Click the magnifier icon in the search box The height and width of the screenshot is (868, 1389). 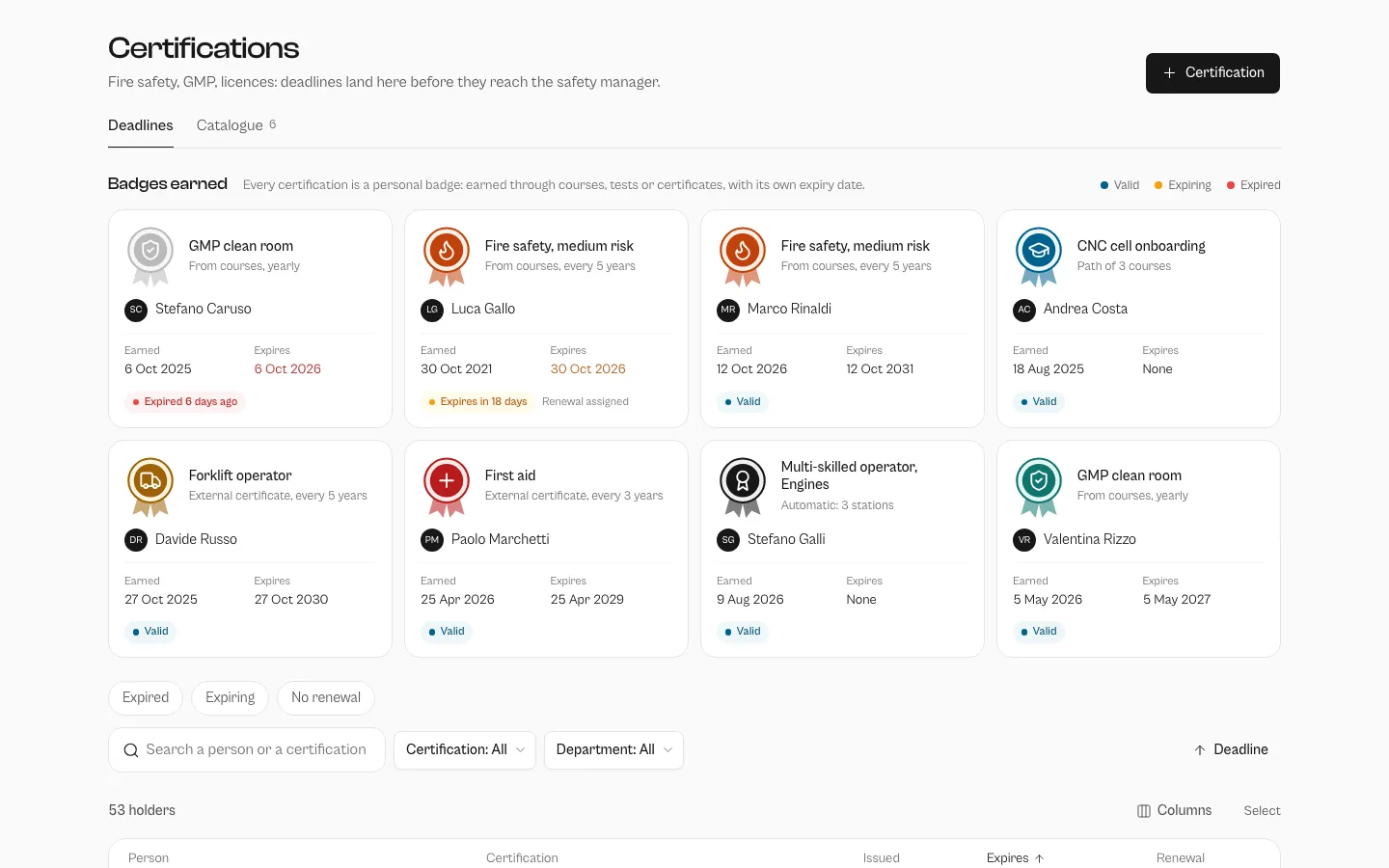tap(131, 750)
